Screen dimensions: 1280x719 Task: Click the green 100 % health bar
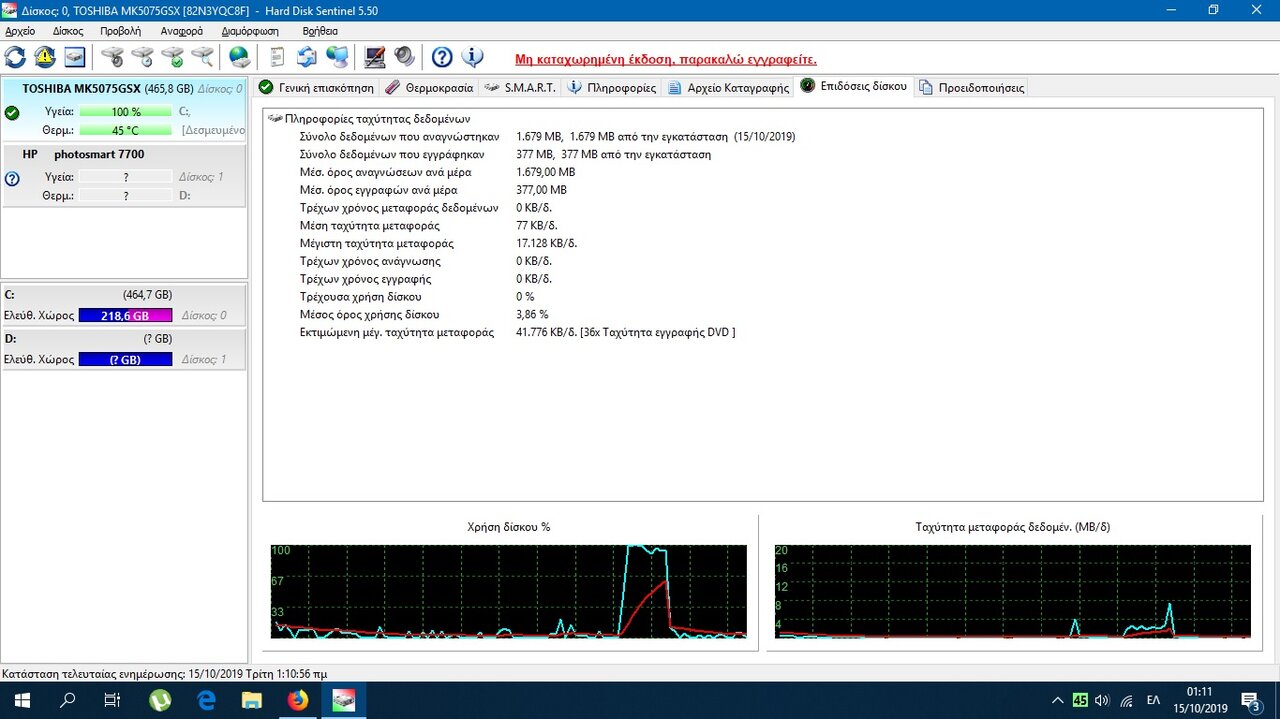pos(126,112)
